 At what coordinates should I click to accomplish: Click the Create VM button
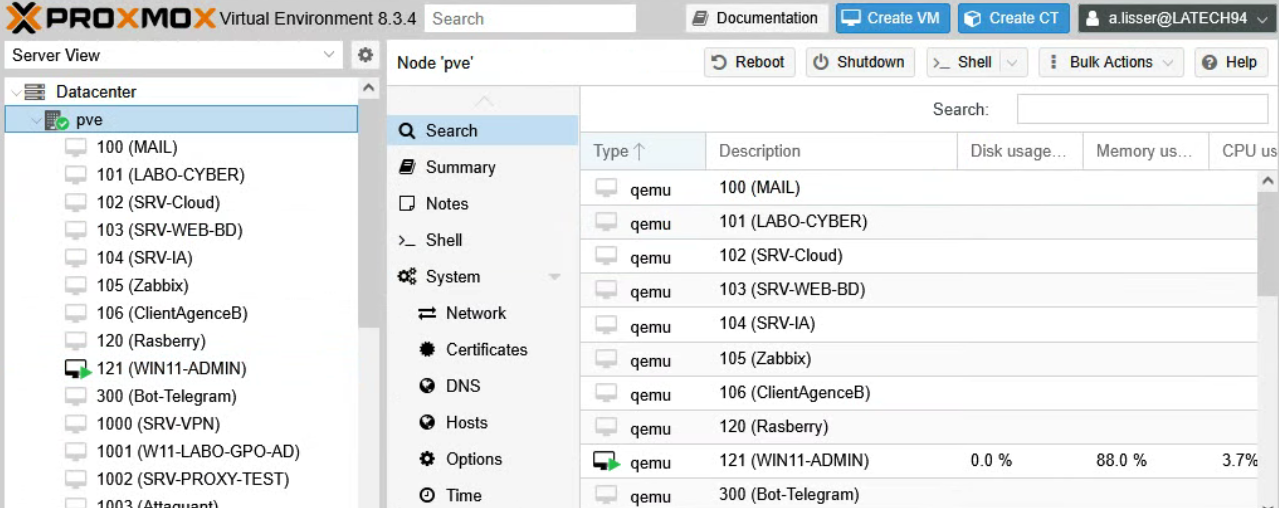click(x=892, y=18)
